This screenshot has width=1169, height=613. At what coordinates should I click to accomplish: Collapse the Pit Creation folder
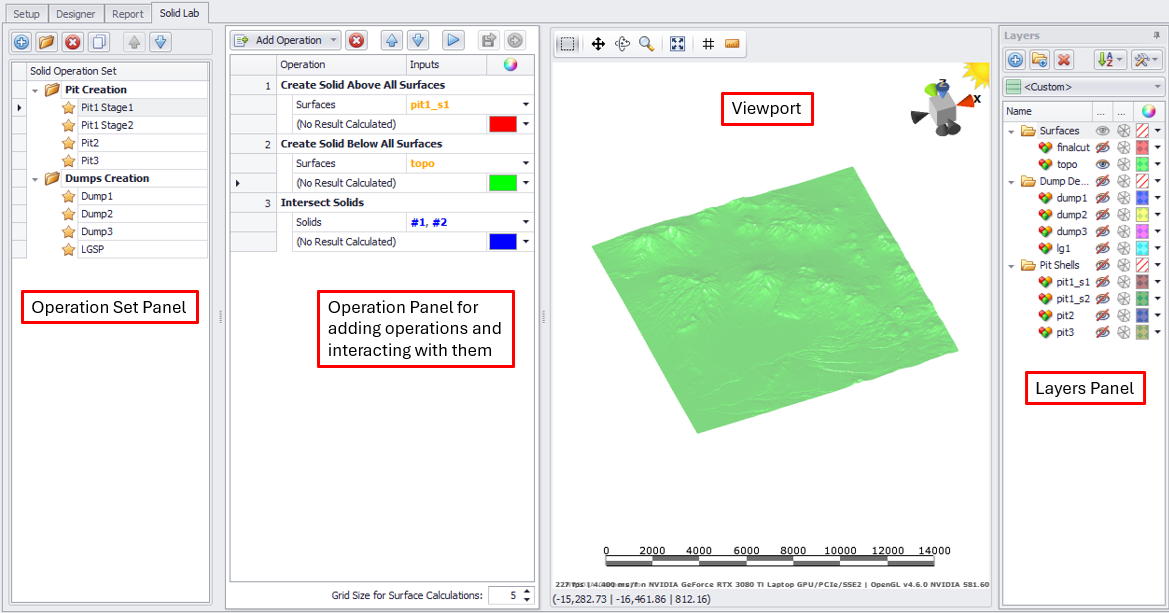pos(35,90)
